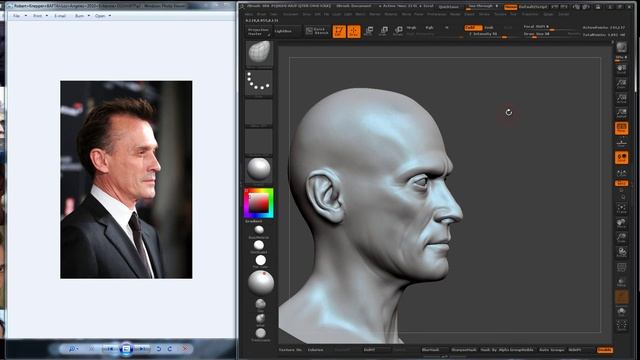The width and height of the screenshot is (640, 360).
Task: Click the XYZ rotation axis button
Action: click(x=621, y=183)
